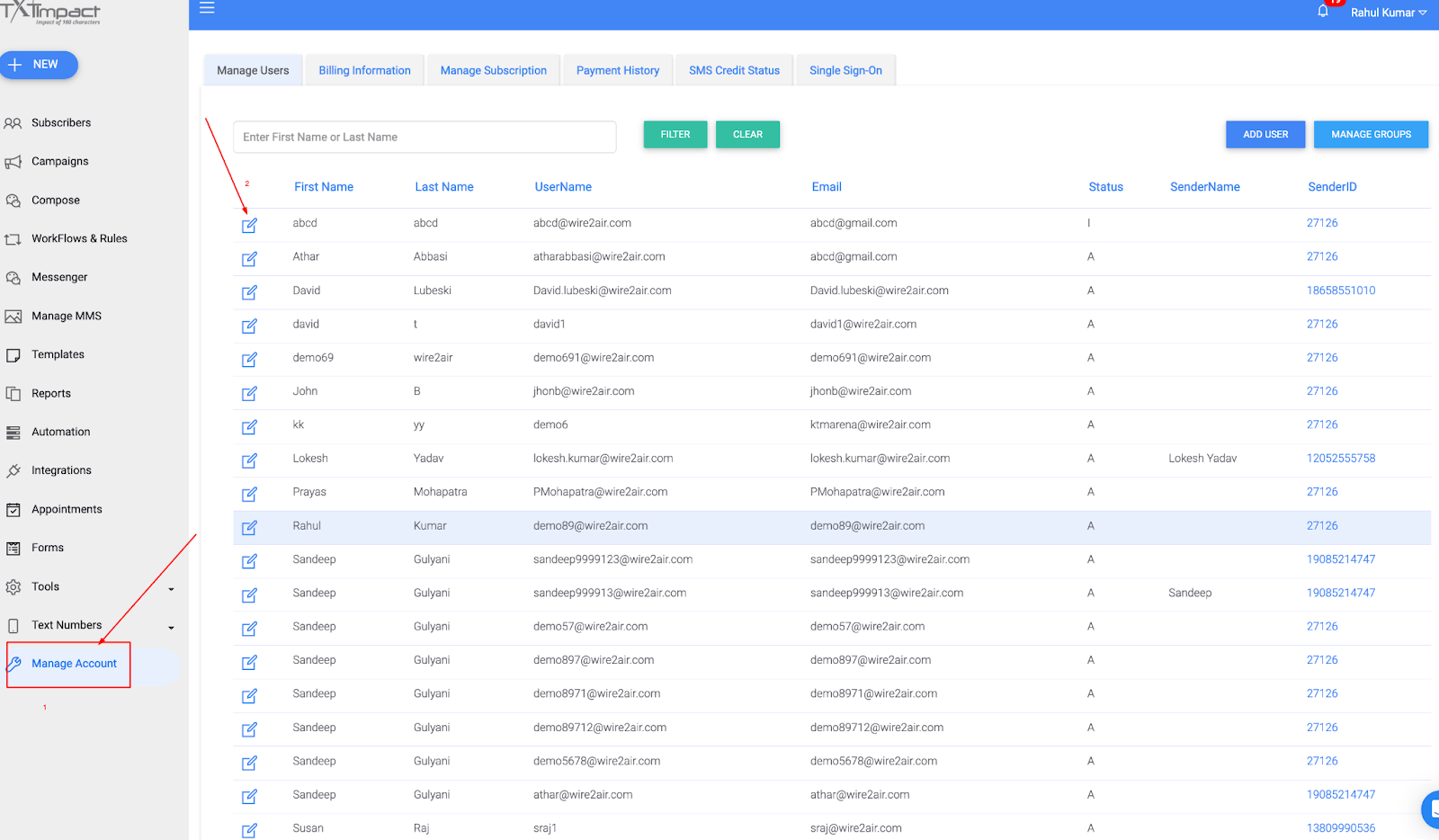
Task: Select the Compose icon
Action: coord(56,200)
